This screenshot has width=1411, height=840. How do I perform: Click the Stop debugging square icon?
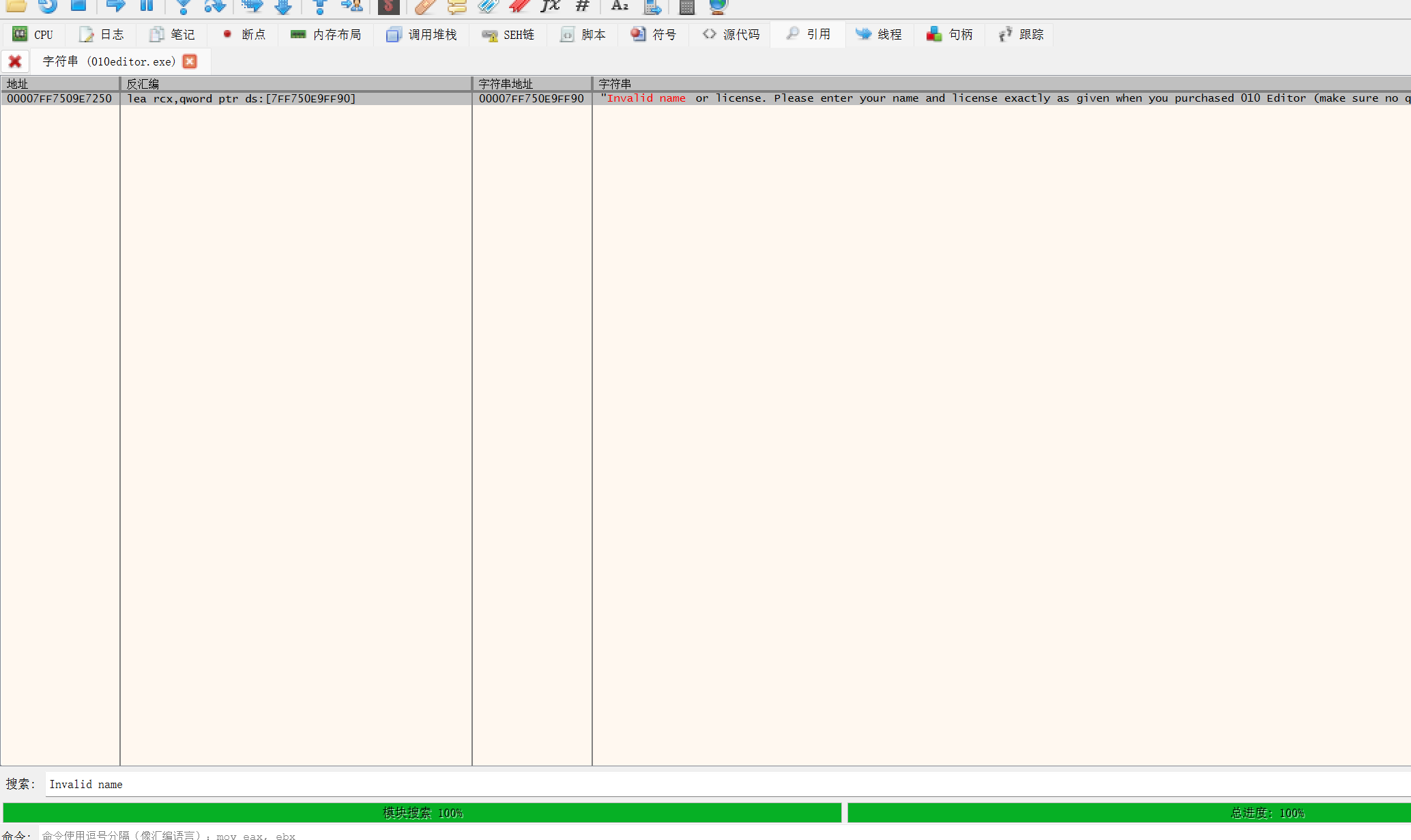pos(78,6)
